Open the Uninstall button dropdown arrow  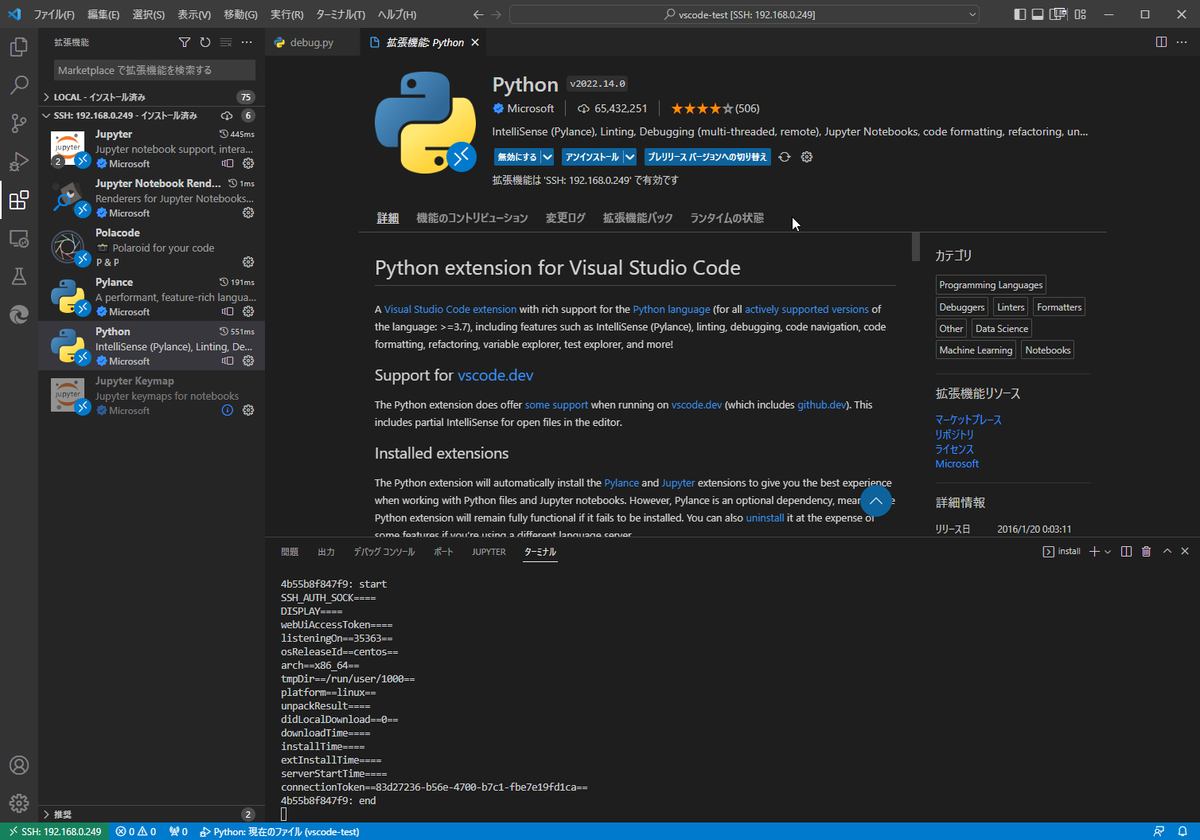629,157
